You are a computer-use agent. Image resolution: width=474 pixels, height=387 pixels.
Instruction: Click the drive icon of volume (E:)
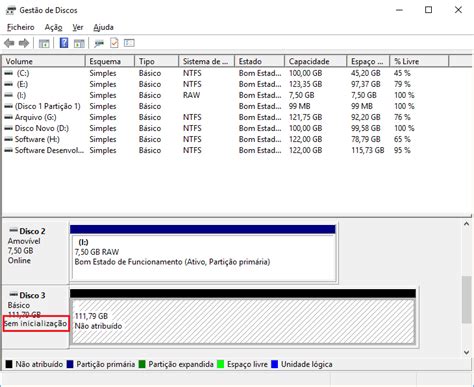click(x=8, y=84)
